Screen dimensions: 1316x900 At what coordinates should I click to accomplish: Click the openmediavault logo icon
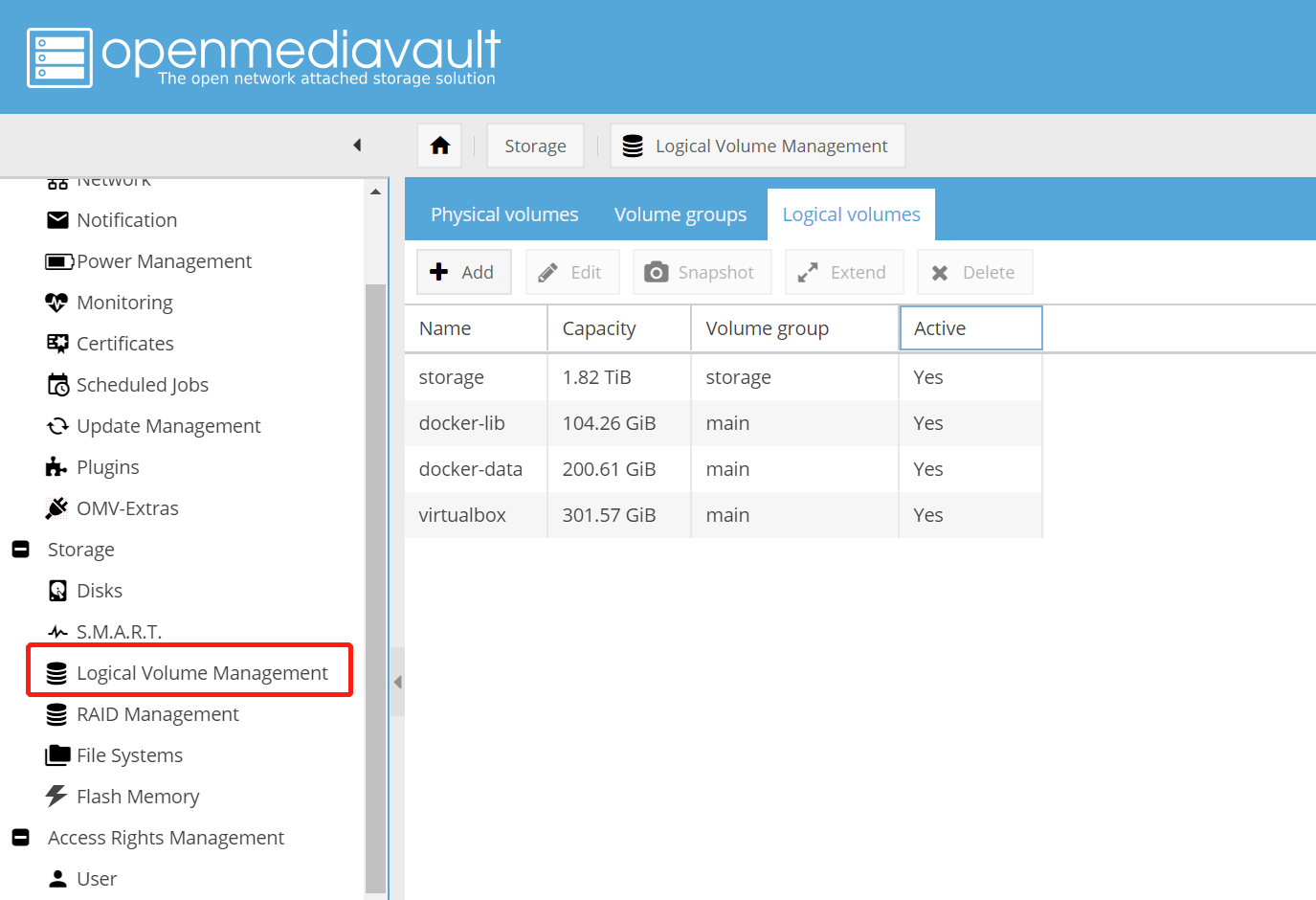click(x=59, y=57)
